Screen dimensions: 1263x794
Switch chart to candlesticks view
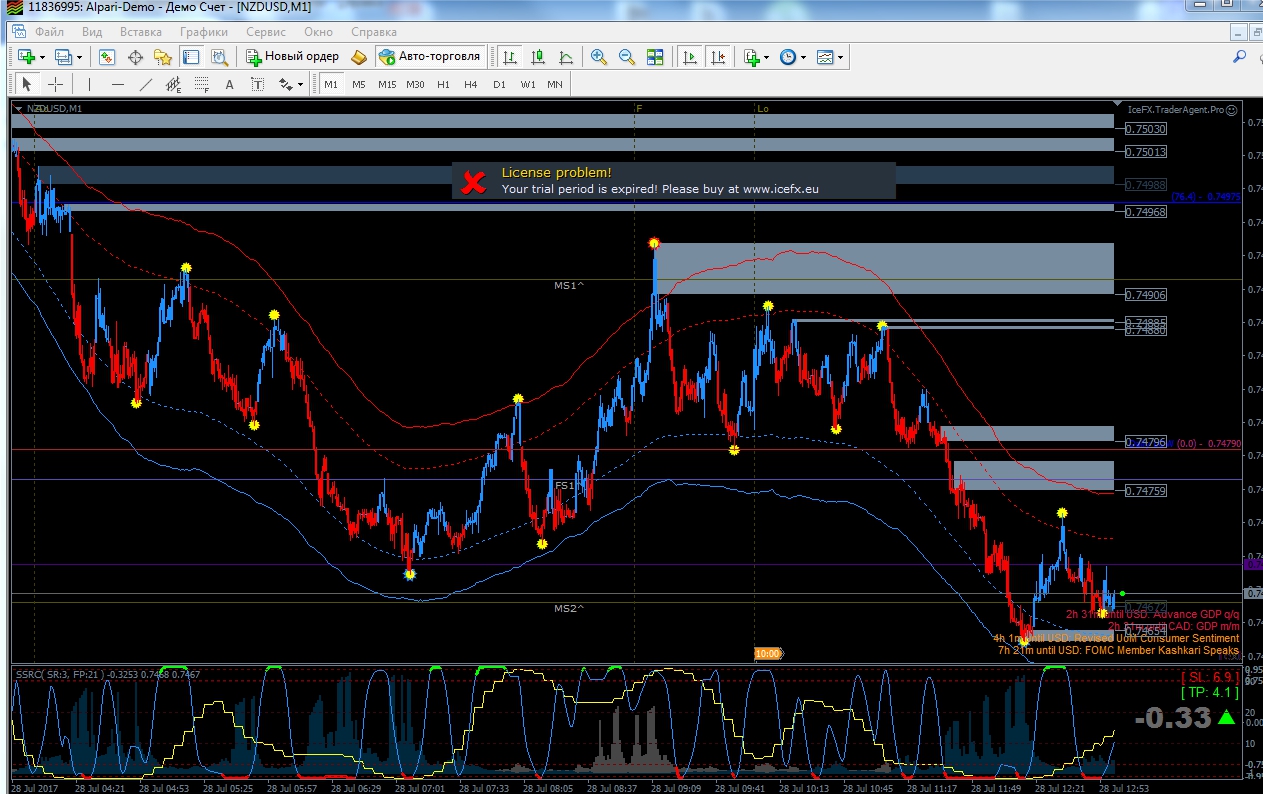pyautogui.click(x=538, y=57)
